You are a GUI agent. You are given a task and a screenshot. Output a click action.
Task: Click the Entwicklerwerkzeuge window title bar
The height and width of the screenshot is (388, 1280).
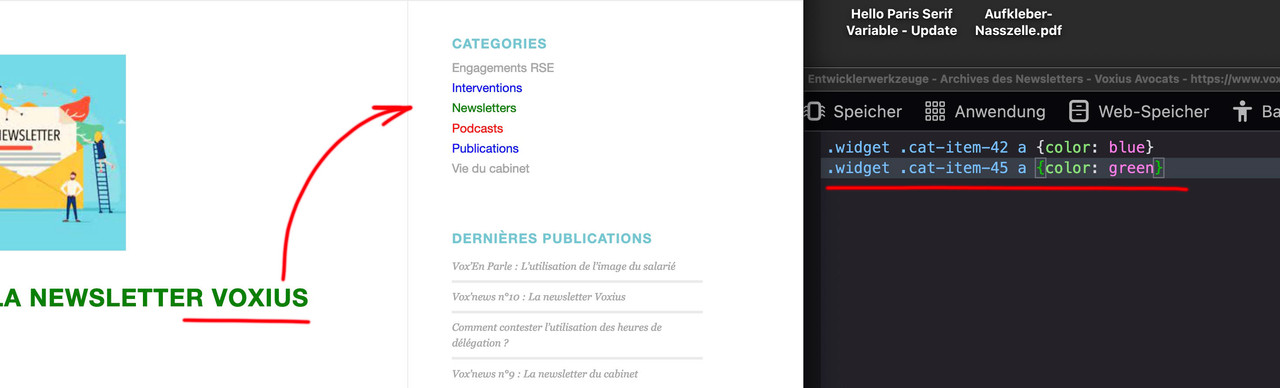(1041, 78)
